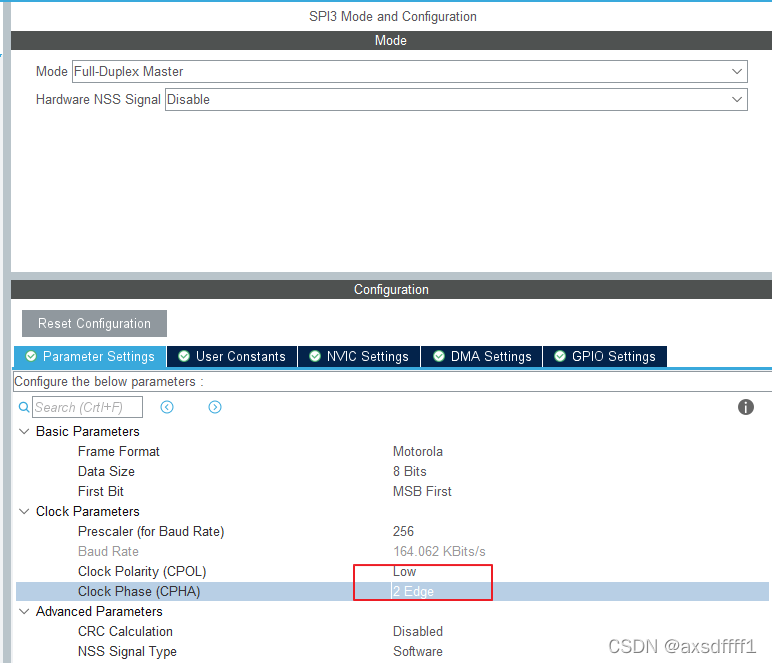
Task: Open the GPIO Settings tab
Action: pos(605,356)
